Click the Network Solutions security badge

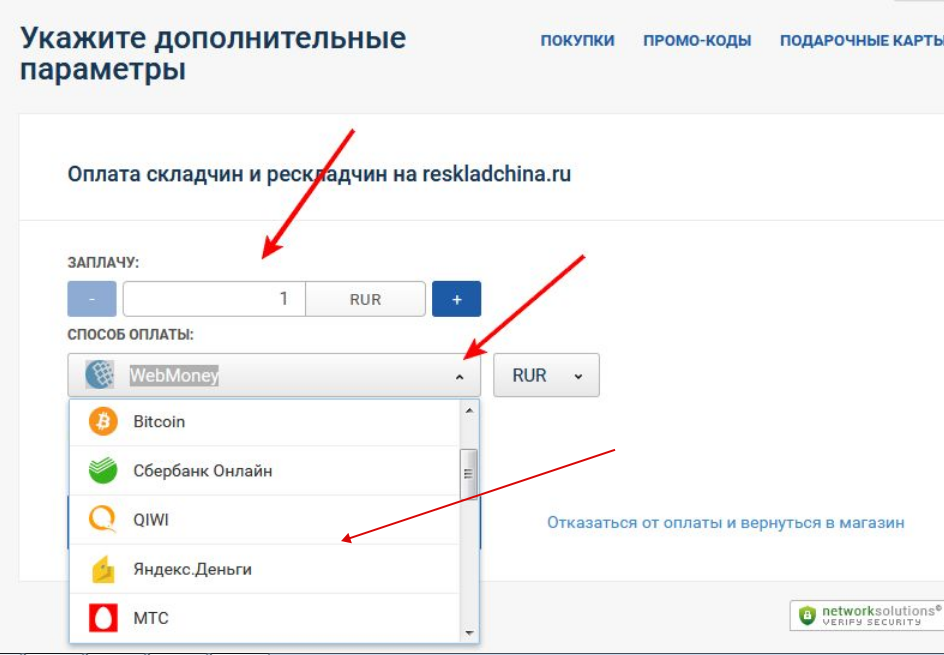pos(866,615)
